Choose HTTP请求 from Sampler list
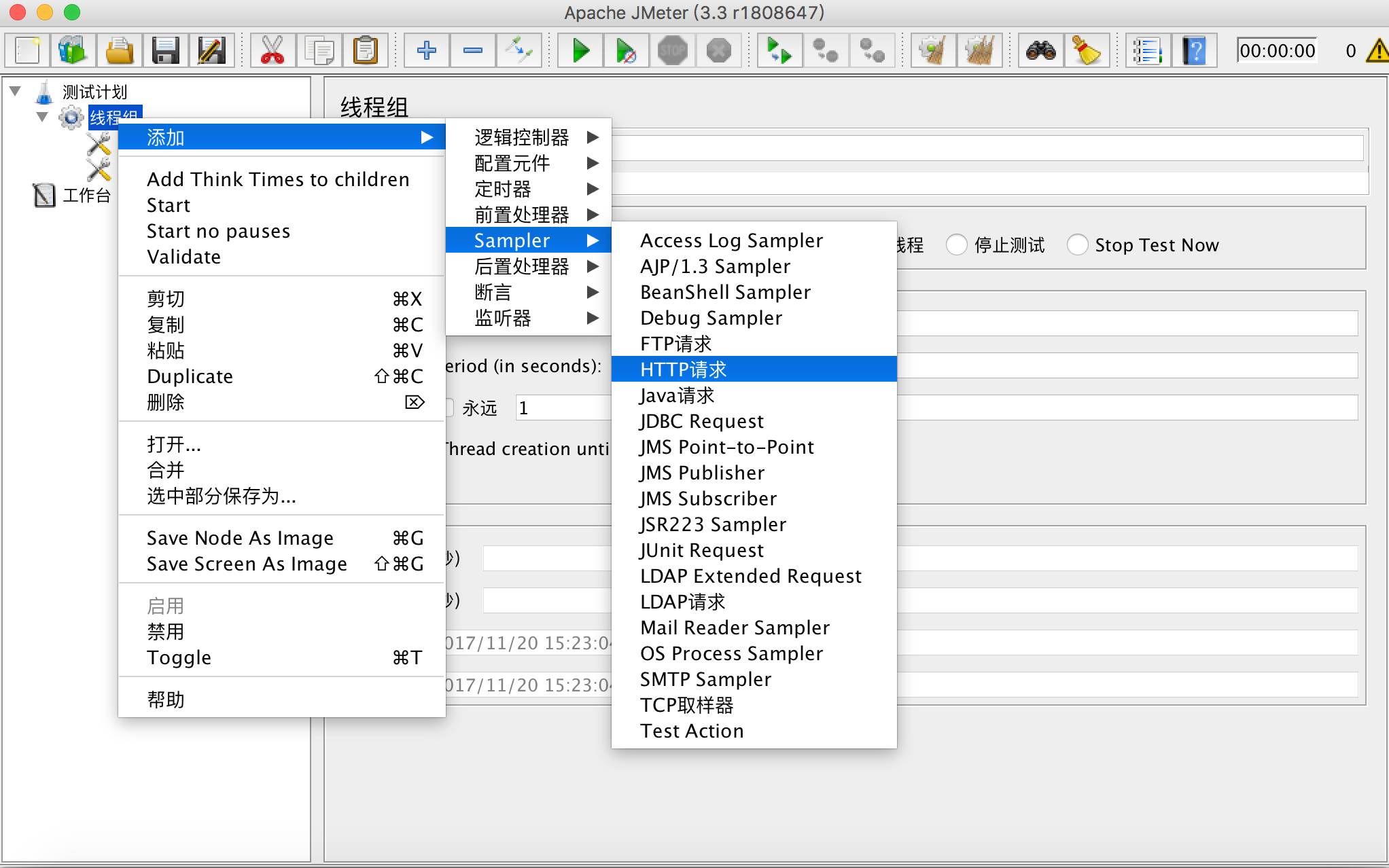Viewport: 1389px width, 868px height. pos(754,369)
